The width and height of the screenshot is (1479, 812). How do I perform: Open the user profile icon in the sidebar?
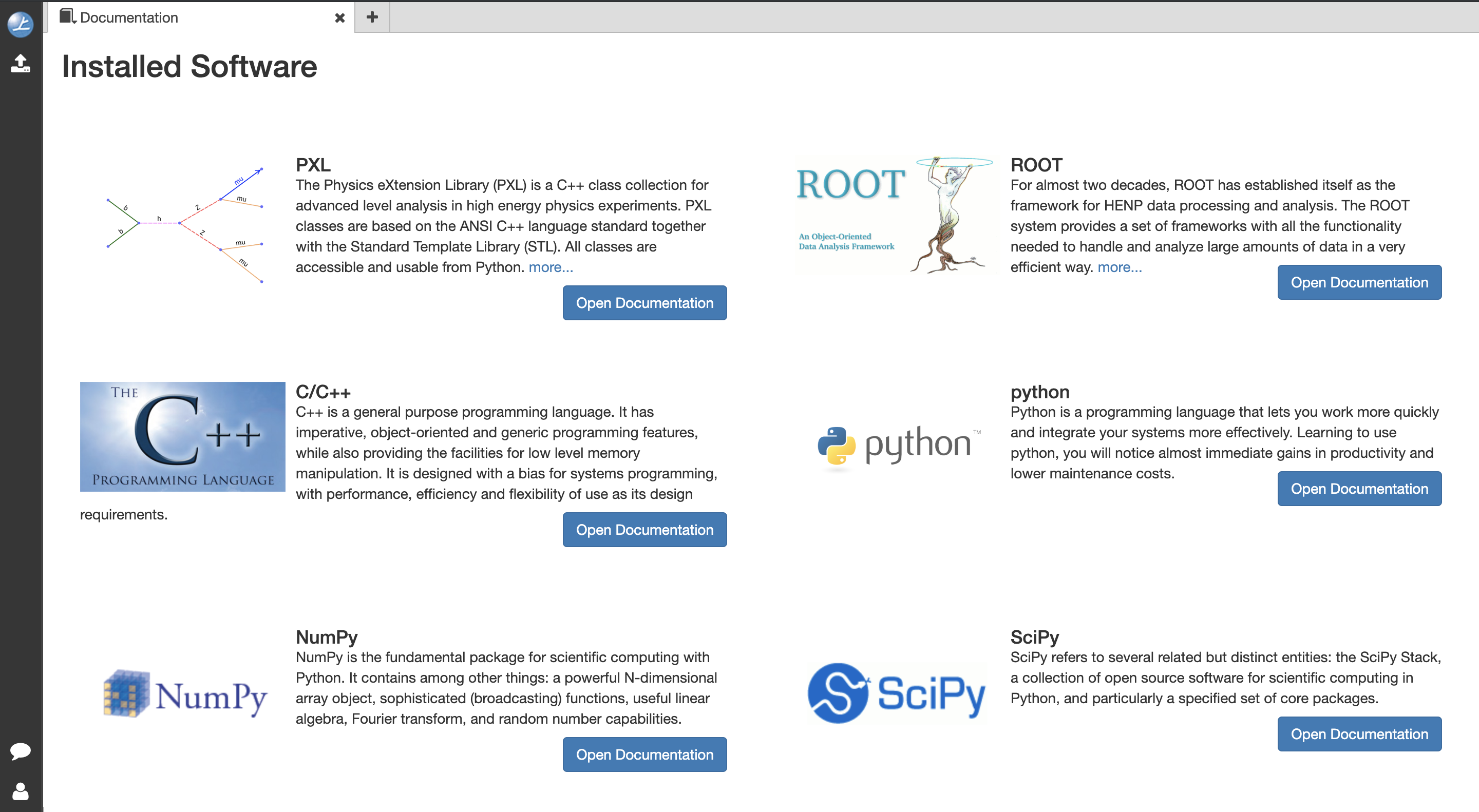[x=21, y=791]
